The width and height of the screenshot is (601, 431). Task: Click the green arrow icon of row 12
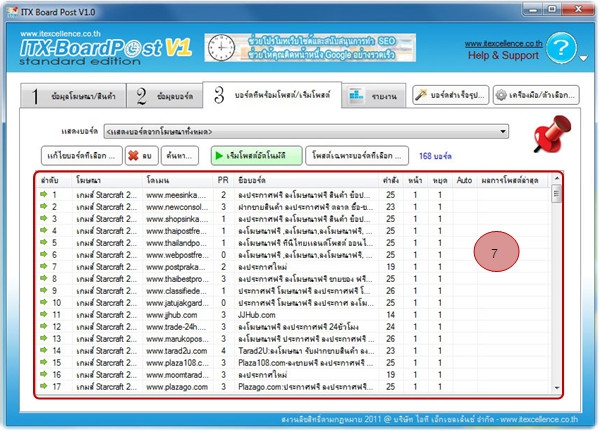tap(44, 326)
